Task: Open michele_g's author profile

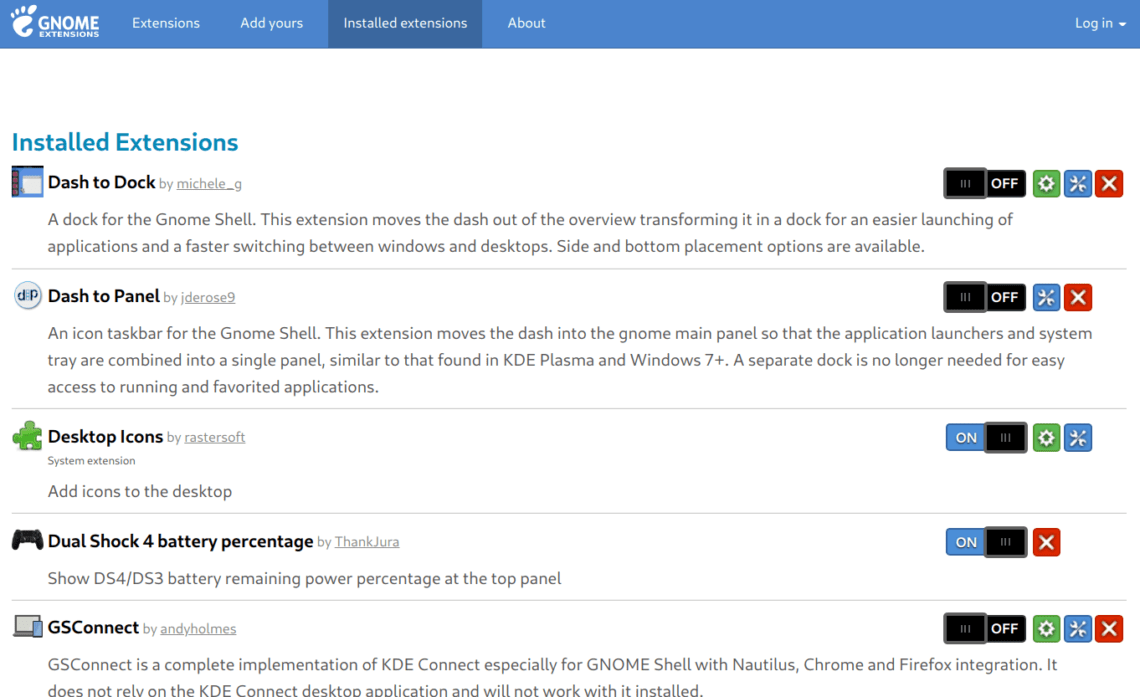Action: click(209, 183)
